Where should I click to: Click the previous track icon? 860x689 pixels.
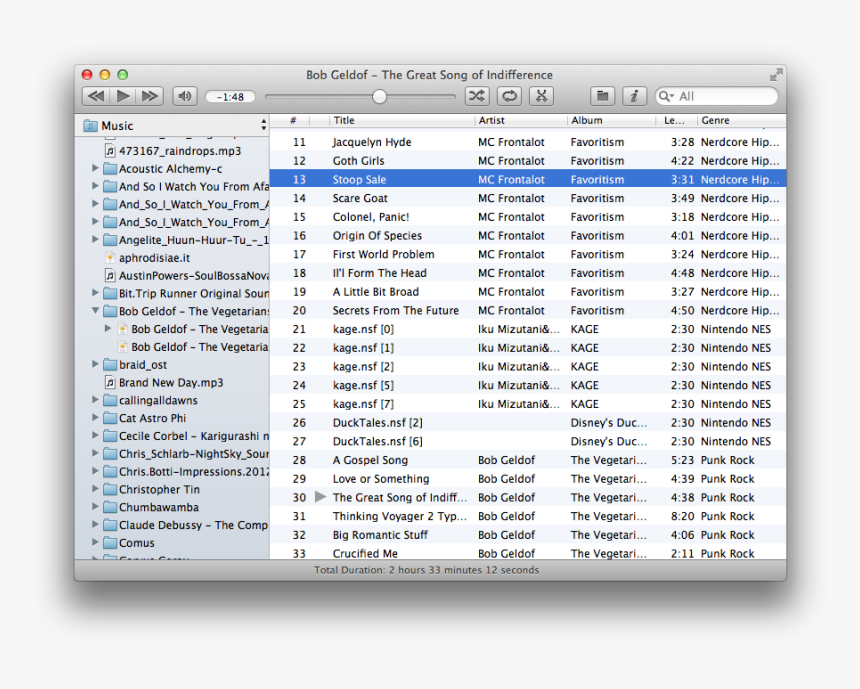pos(95,95)
